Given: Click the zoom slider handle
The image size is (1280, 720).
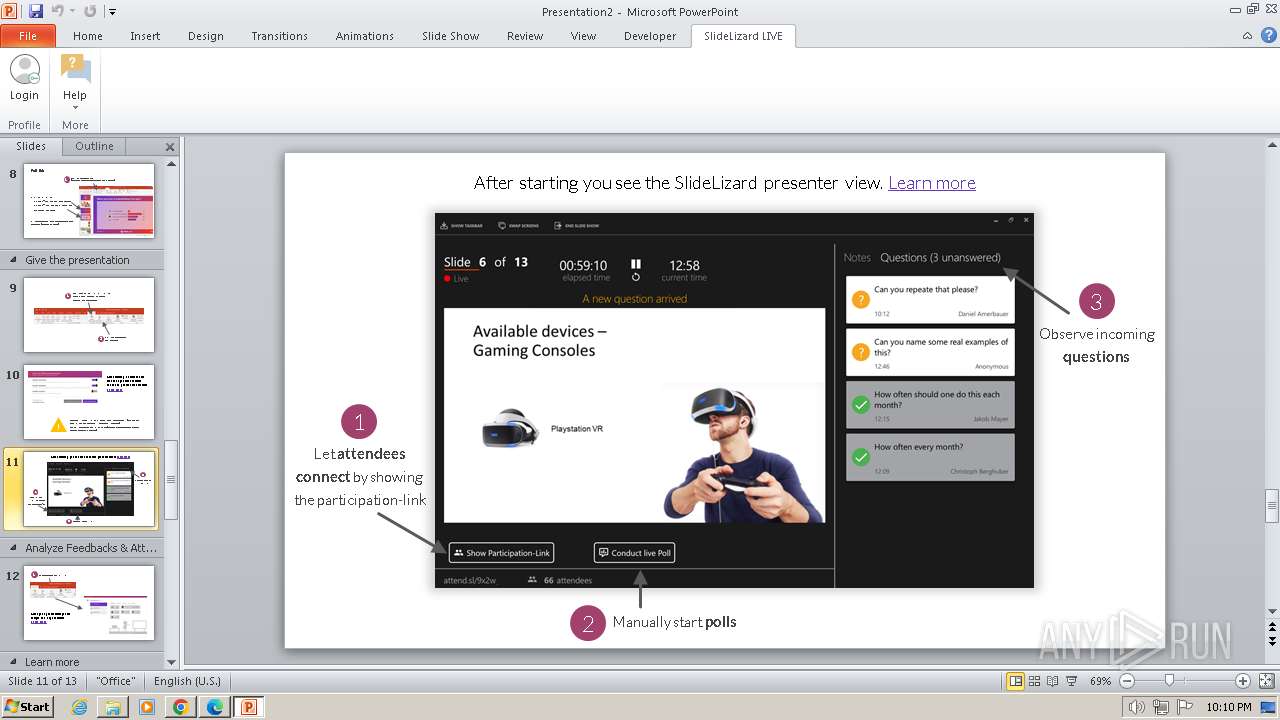Looking at the screenshot, I should [1170, 681].
